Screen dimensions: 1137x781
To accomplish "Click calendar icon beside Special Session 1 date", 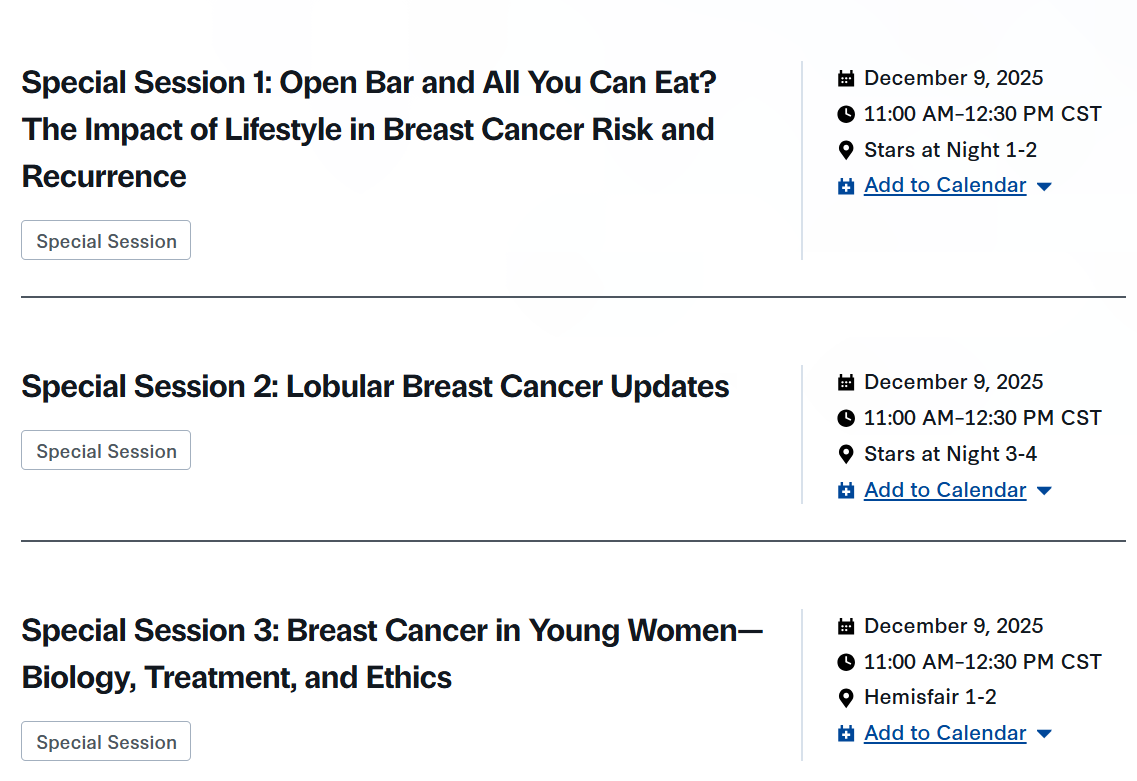I will point(846,78).
